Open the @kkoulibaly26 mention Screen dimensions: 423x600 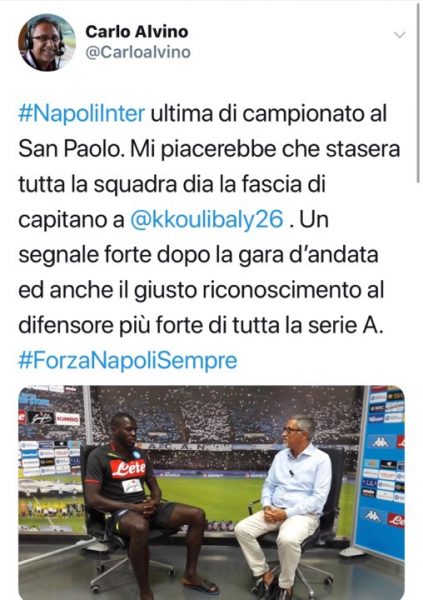tap(207, 220)
